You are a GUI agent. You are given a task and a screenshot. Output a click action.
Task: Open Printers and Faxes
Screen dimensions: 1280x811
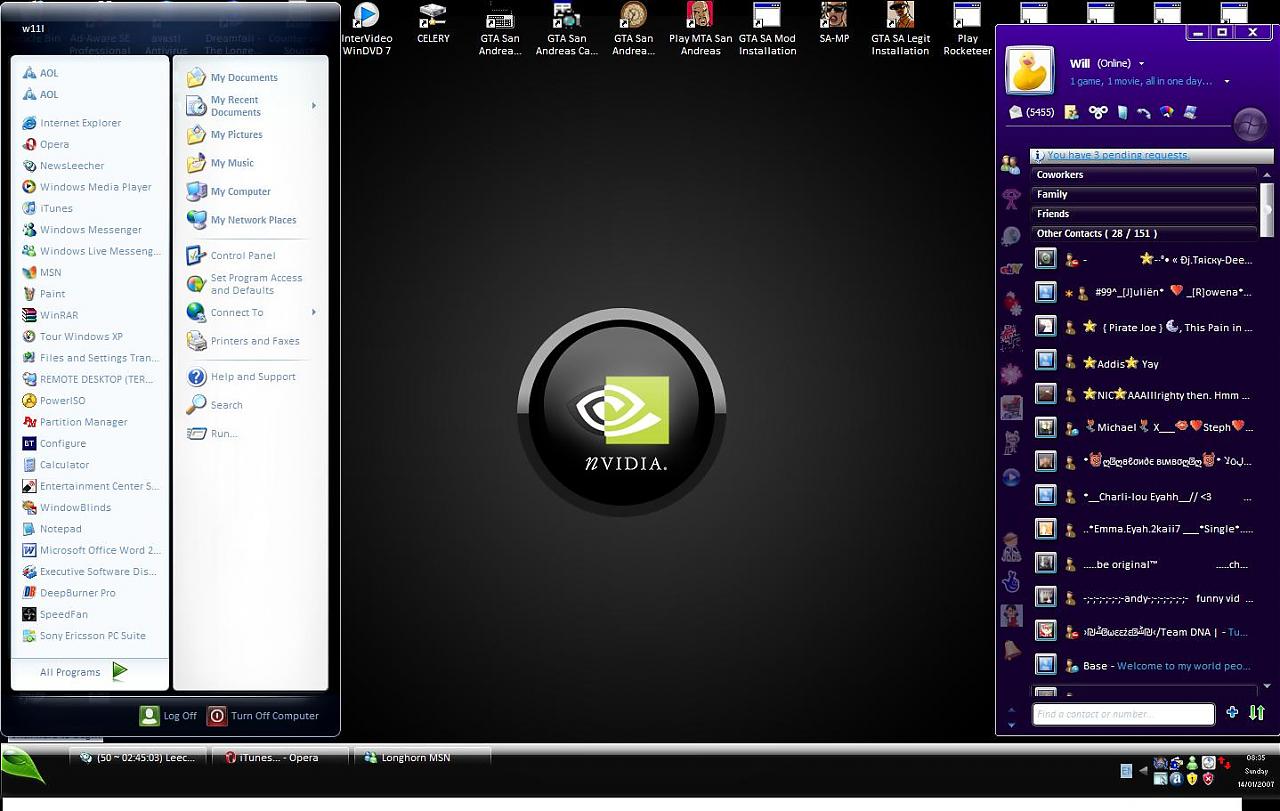[243, 341]
